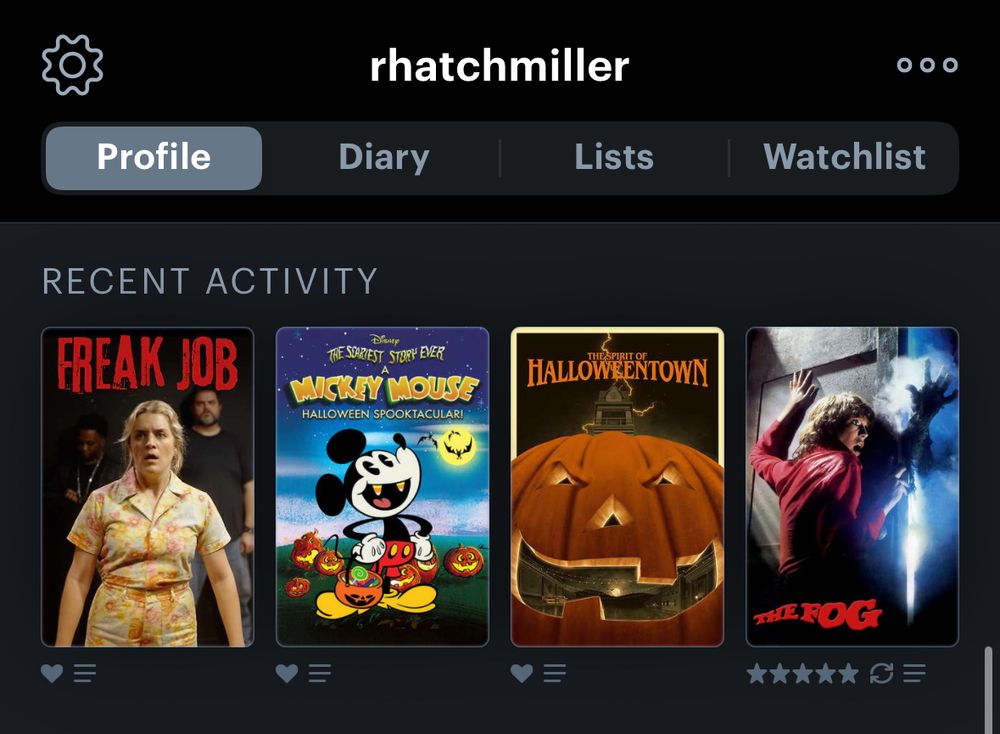1000x734 pixels.
Task: Open The Spirit of Halloweentown poster
Action: (x=617, y=487)
